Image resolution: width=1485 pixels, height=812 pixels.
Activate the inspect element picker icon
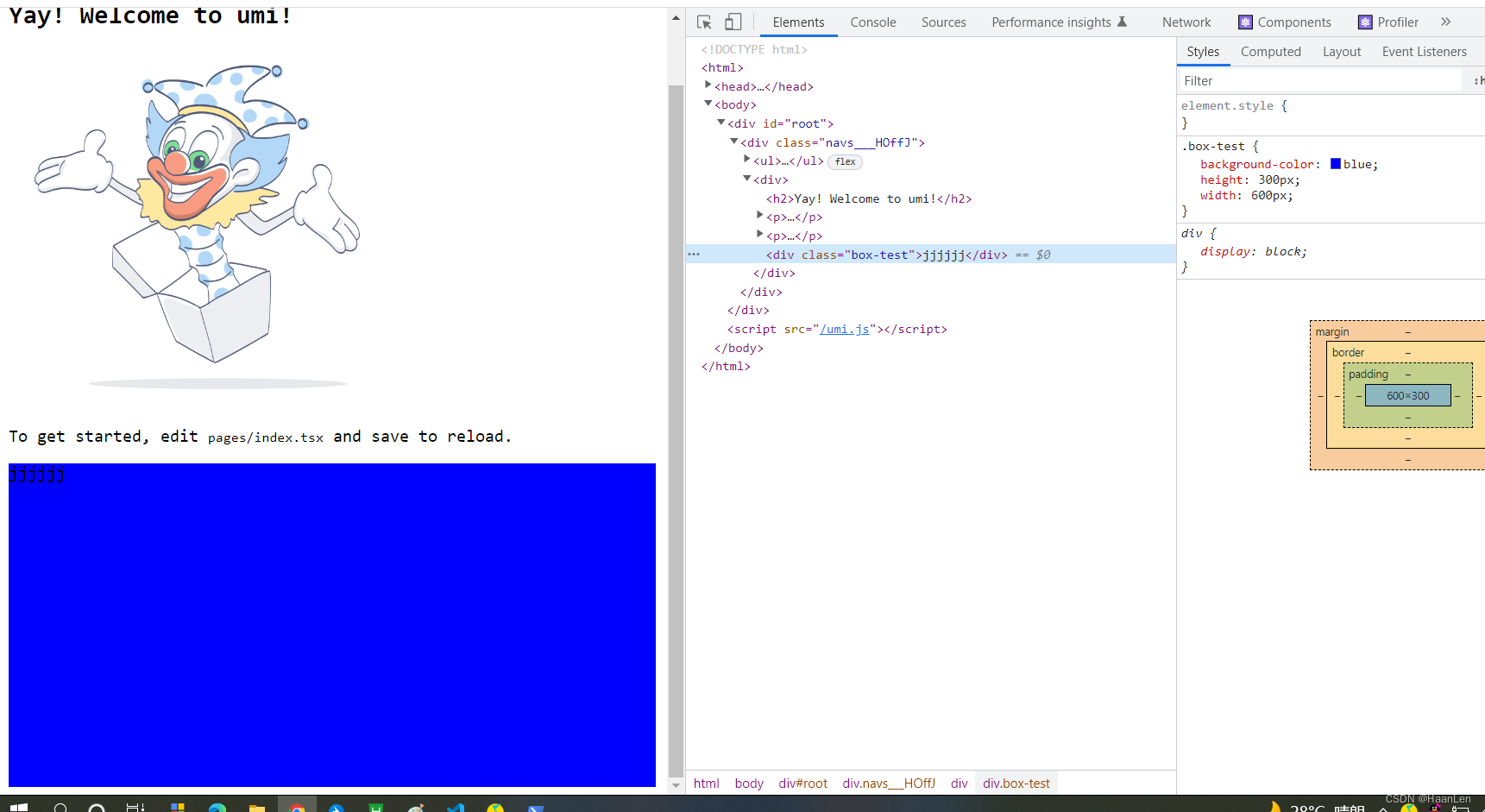click(704, 22)
